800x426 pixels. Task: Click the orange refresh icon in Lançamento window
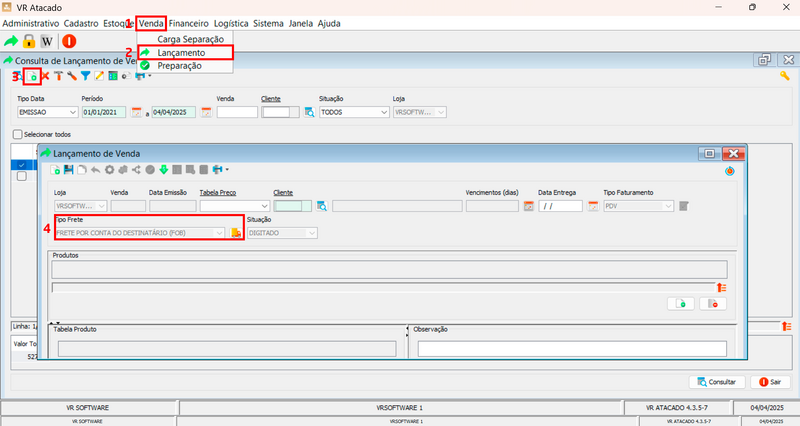pos(730,171)
